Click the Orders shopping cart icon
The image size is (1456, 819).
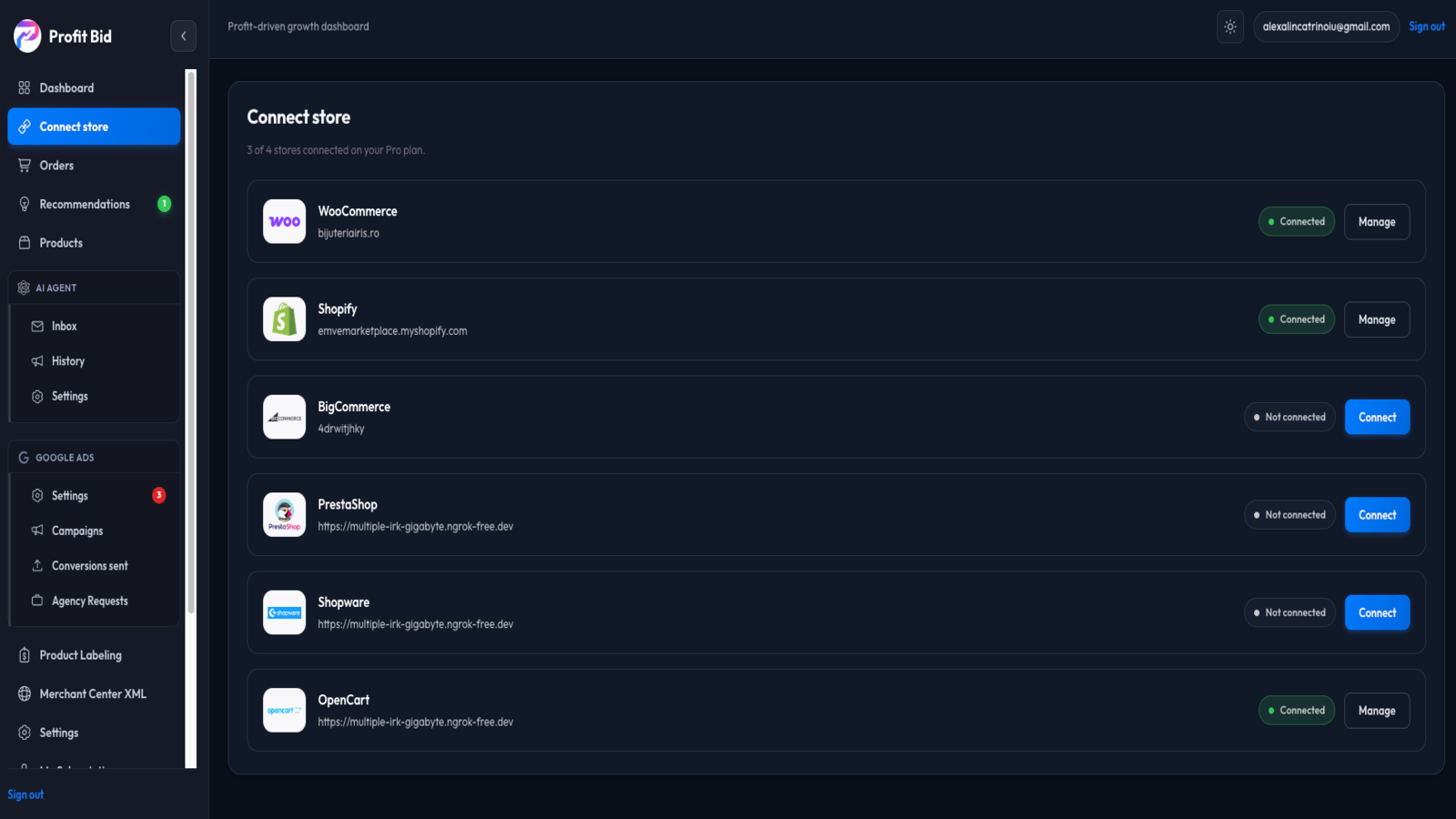coord(25,166)
